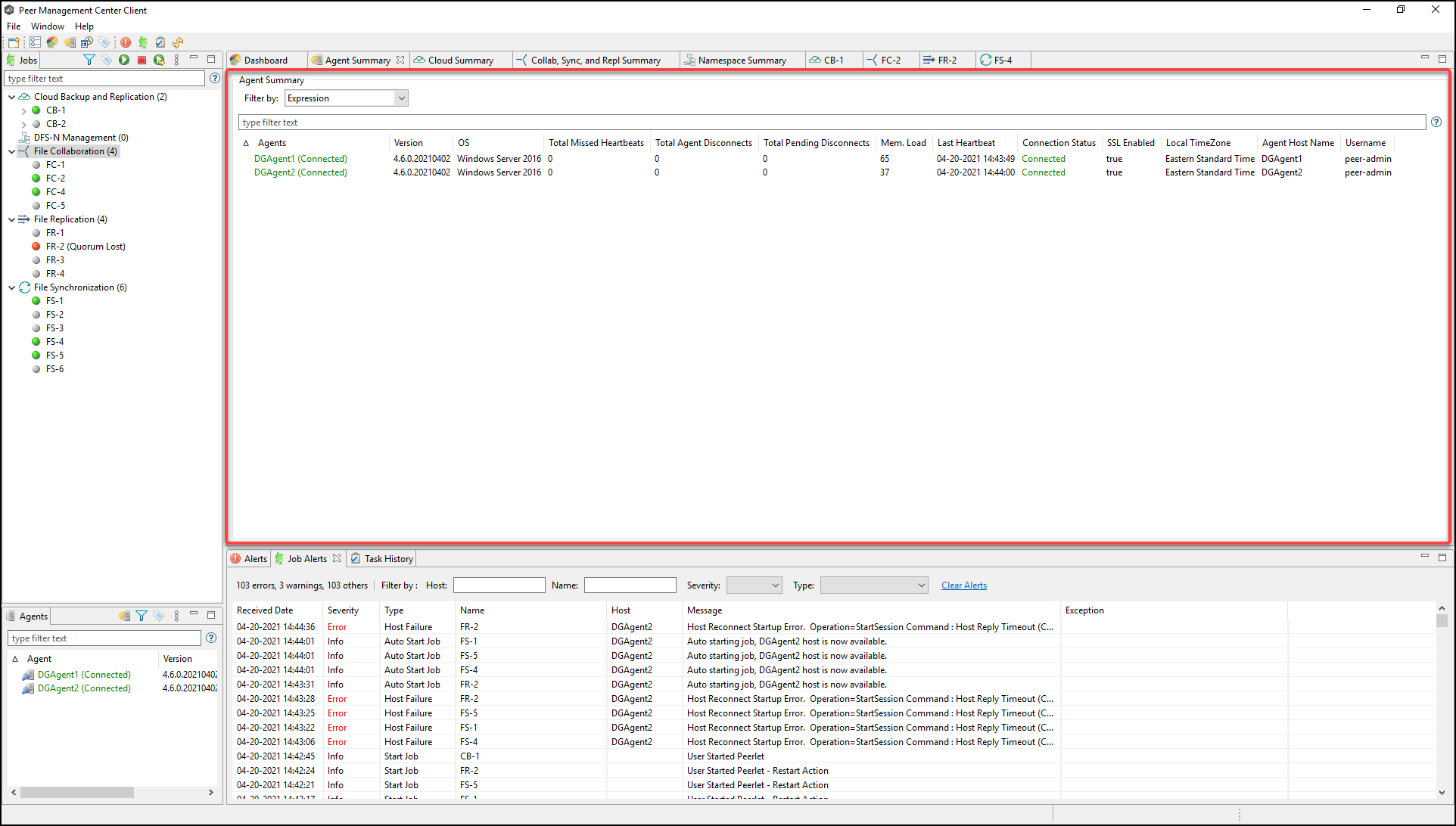Viewport: 1456px width, 826px height.
Task: Click the agent lightning toolbar icon
Action: (70, 42)
